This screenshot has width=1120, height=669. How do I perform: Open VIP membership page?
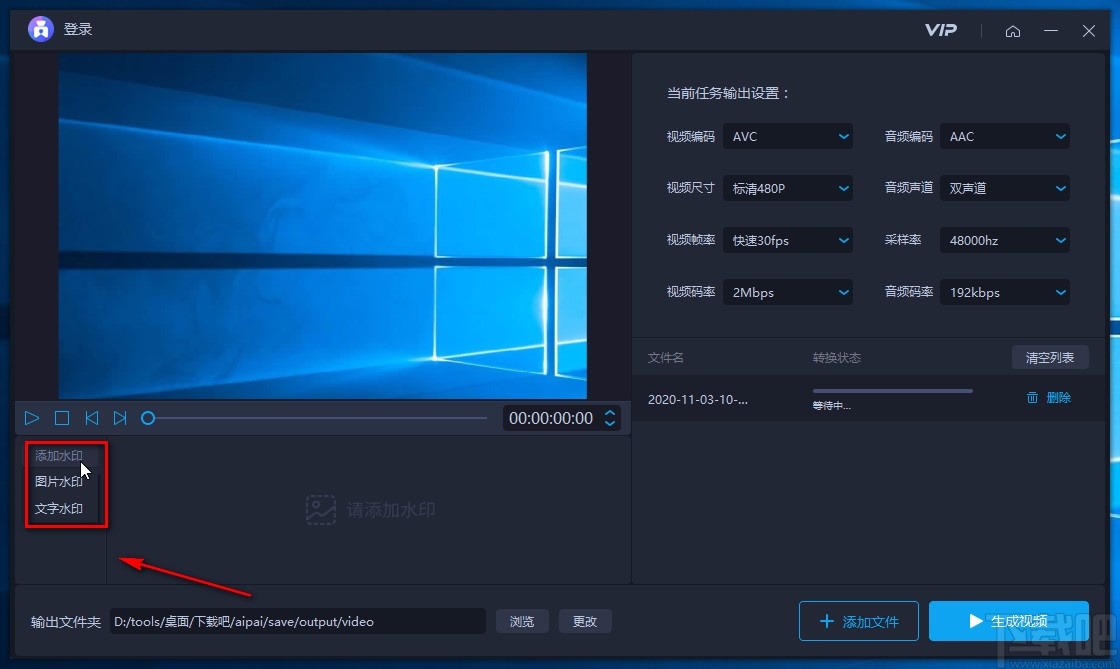pyautogui.click(x=940, y=31)
